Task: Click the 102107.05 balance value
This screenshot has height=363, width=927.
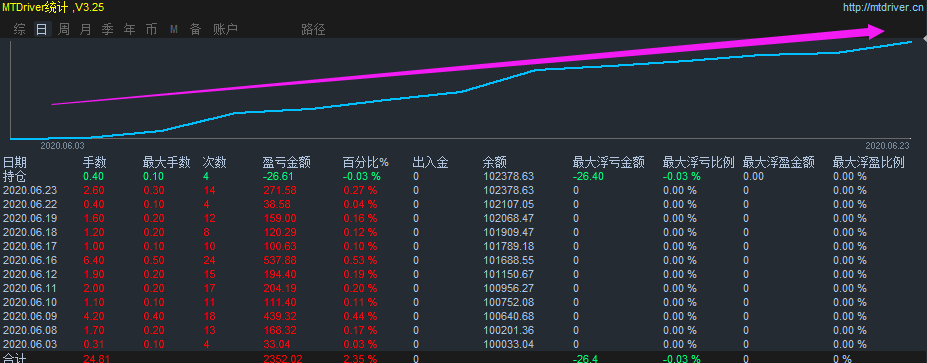Action: point(508,204)
